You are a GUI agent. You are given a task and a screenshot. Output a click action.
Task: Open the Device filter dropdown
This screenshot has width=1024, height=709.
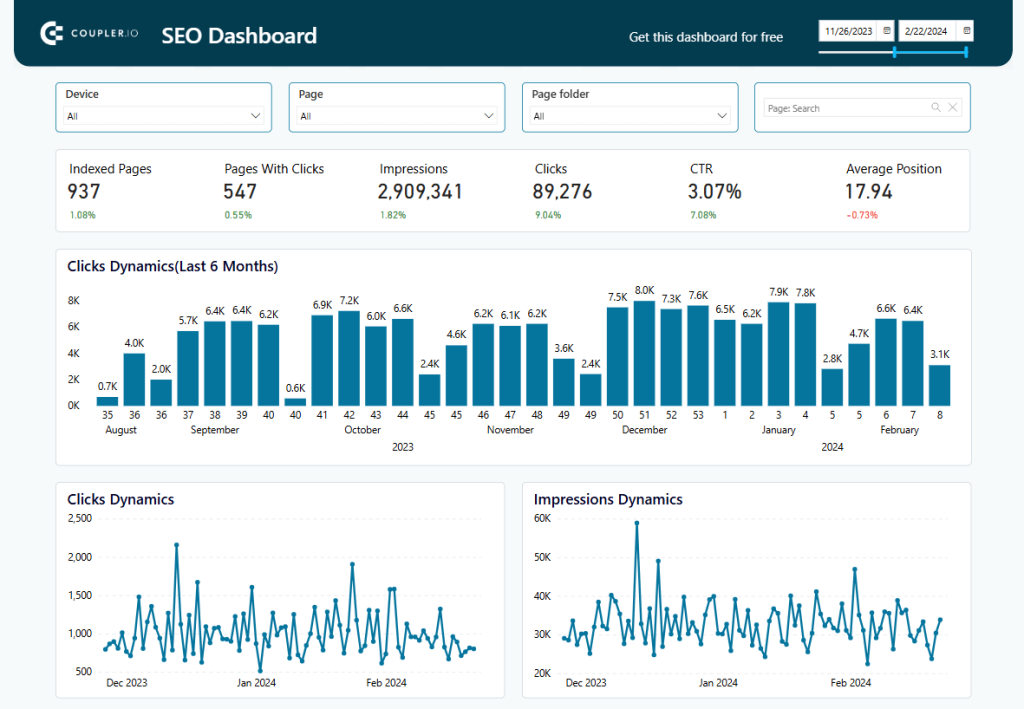click(257, 115)
